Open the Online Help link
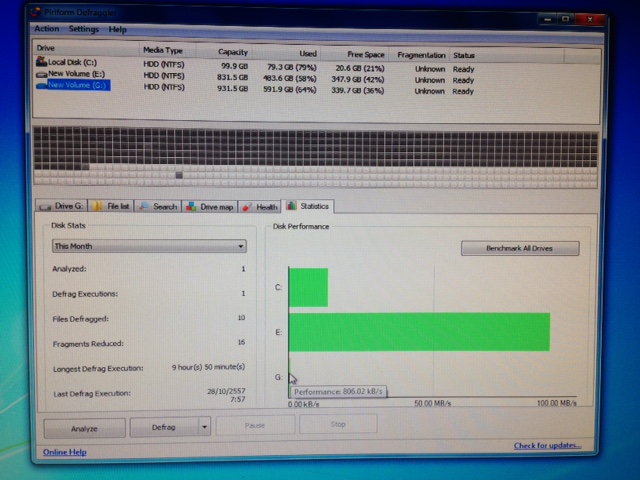This screenshot has width=640, height=480. (x=65, y=452)
